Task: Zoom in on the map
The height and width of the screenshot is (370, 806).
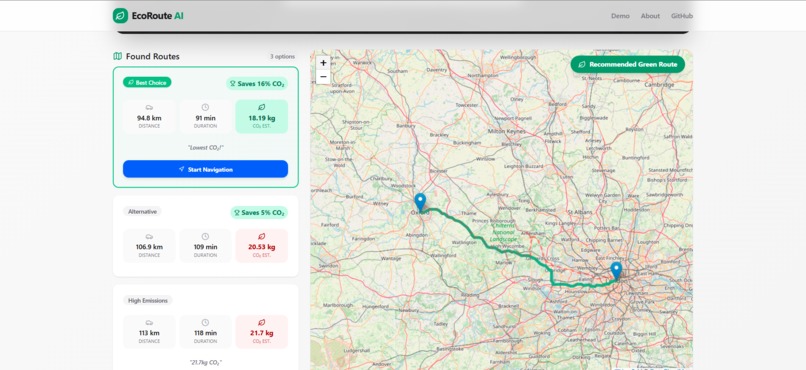Action: click(323, 63)
